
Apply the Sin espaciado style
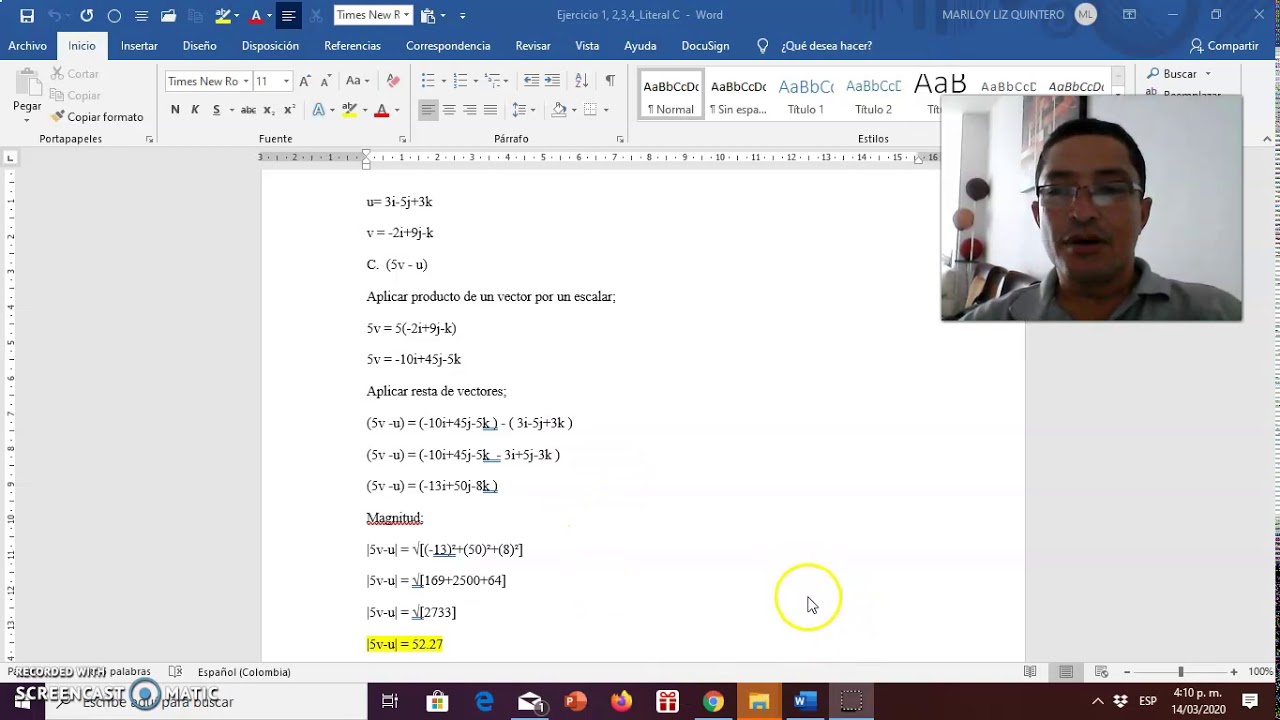click(x=738, y=96)
